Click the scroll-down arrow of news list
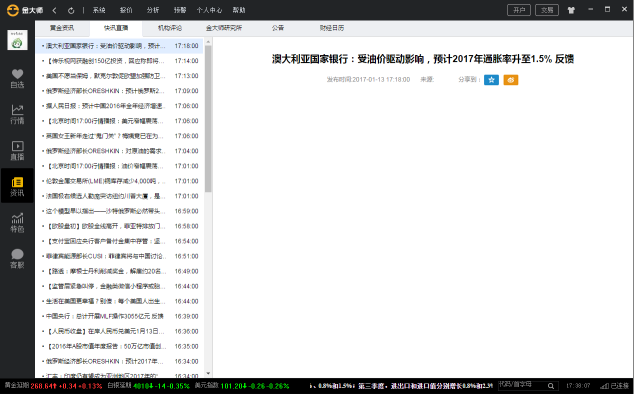The image size is (634, 394). tap(208, 373)
